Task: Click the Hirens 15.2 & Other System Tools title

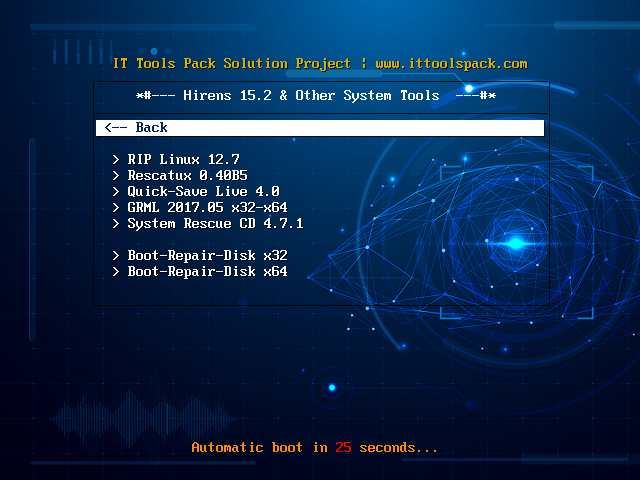Action: (311, 96)
